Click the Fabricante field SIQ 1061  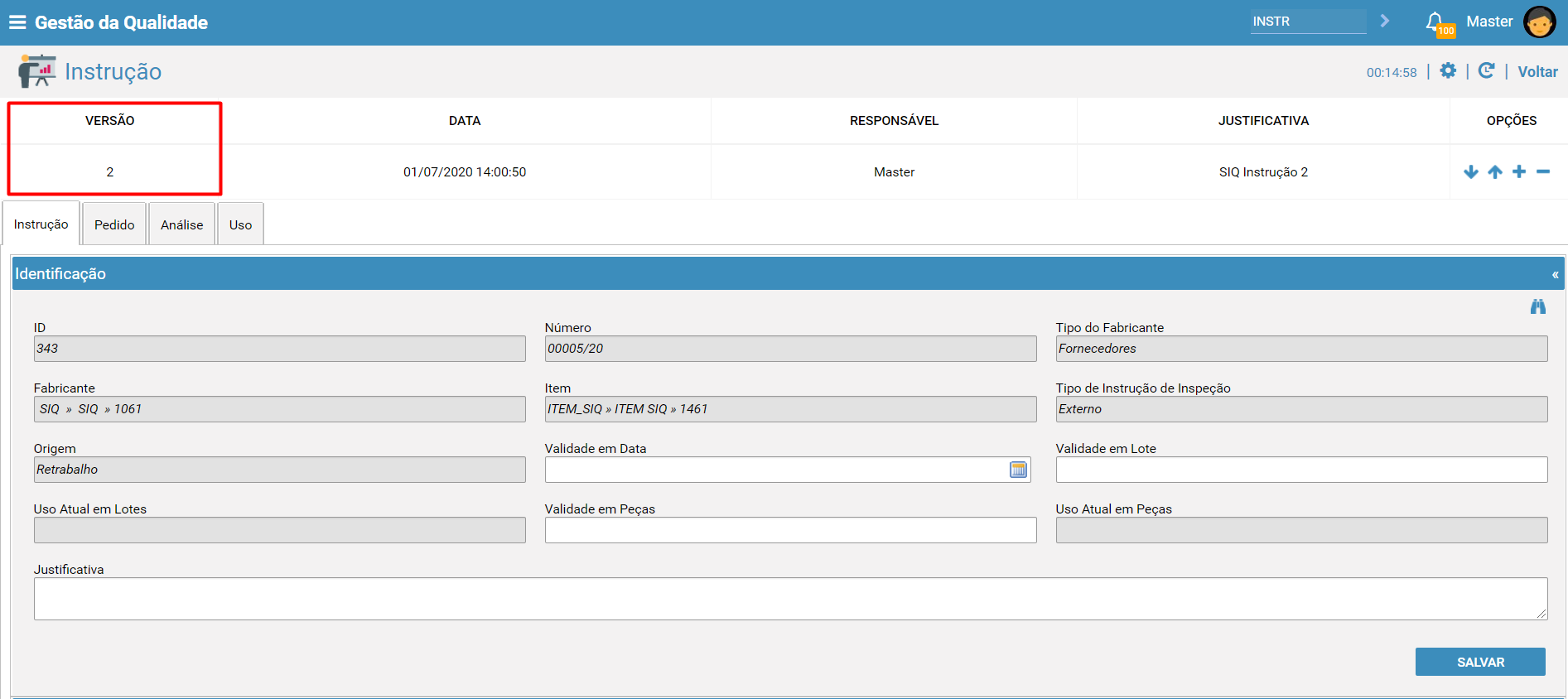pos(279,409)
